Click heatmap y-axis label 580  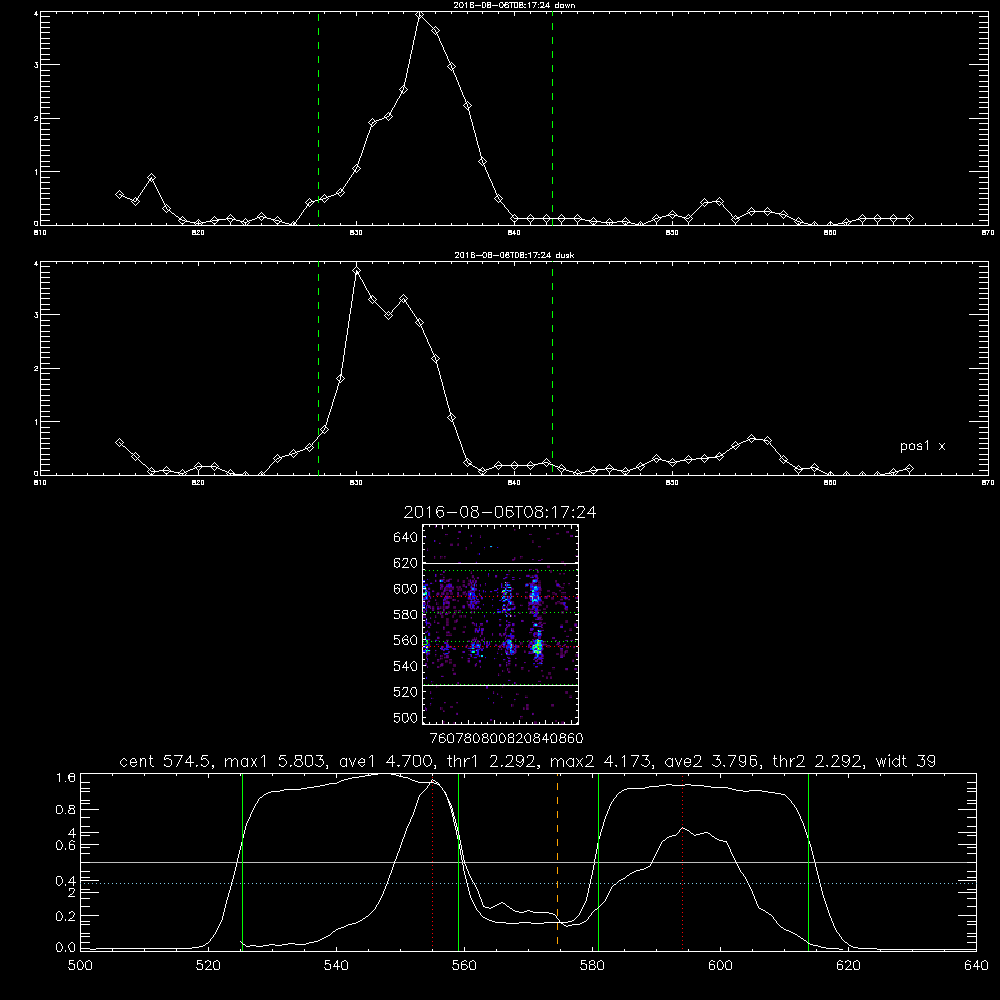(406, 615)
